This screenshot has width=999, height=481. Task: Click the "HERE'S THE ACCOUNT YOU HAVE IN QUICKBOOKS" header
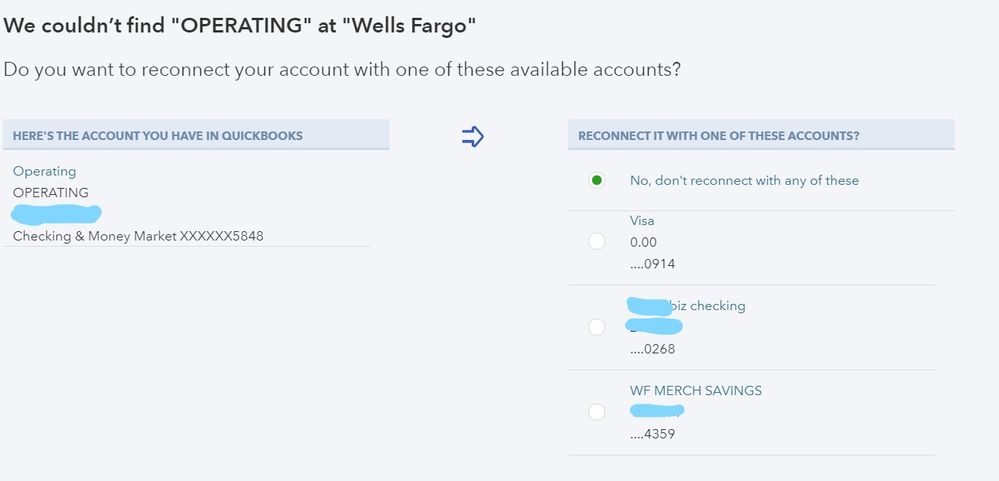(158, 136)
